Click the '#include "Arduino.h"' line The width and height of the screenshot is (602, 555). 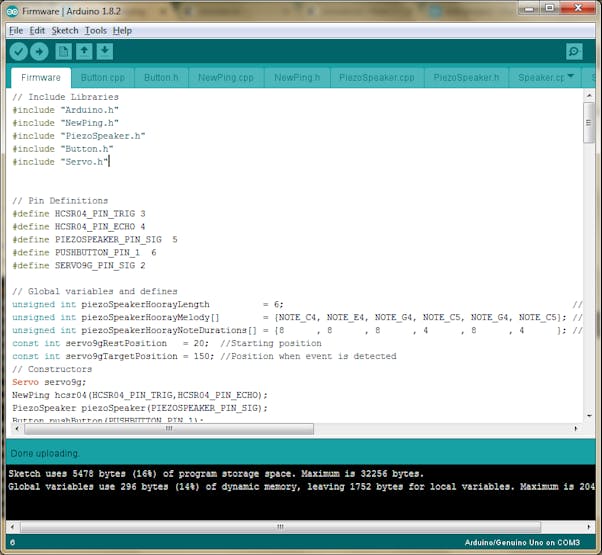click(66, 110)
